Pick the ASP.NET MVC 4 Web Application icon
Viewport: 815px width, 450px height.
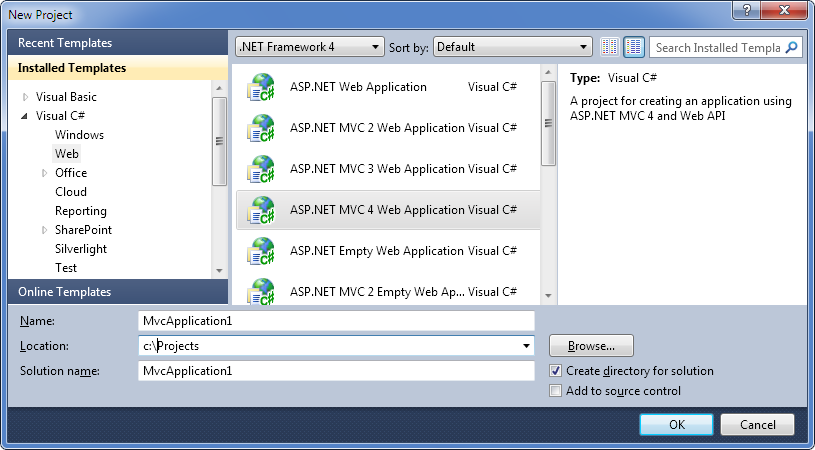click(x=262, y=210)
